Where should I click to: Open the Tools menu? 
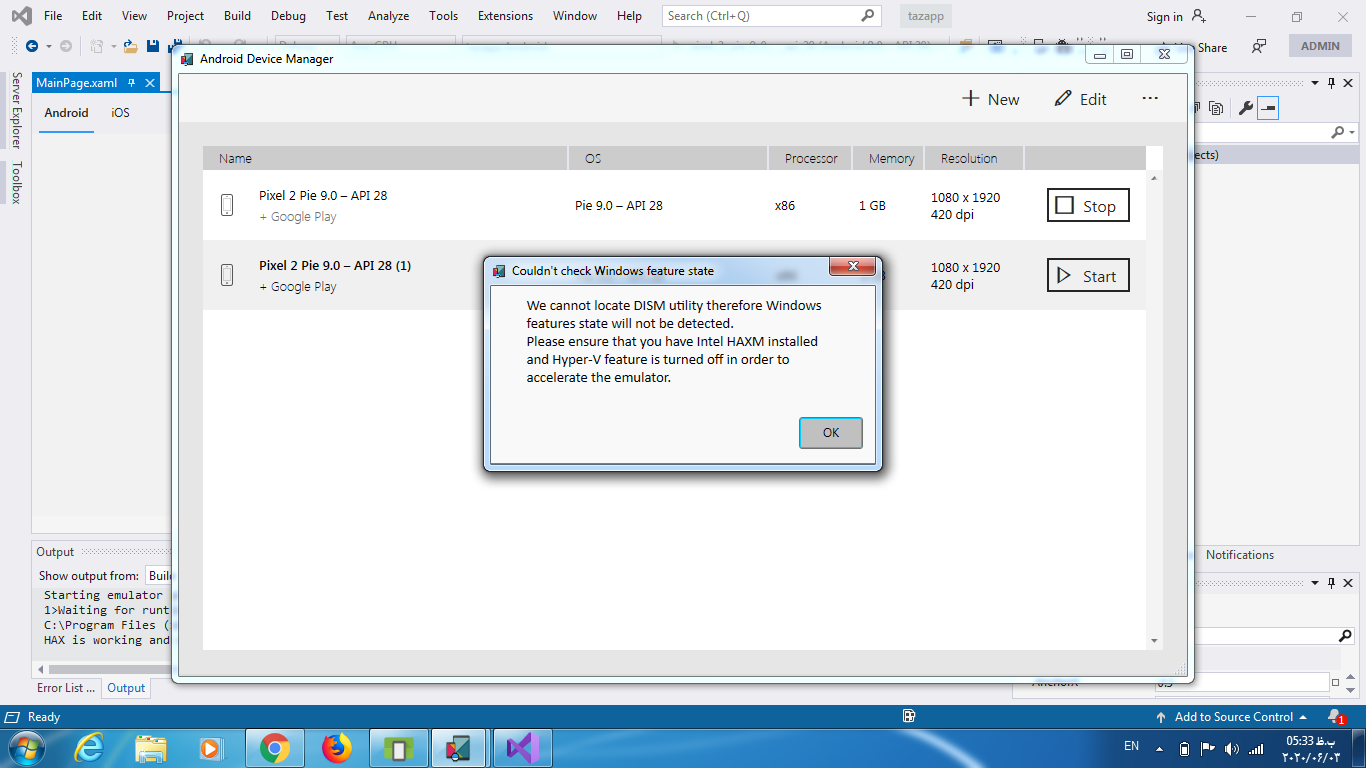tap(443, 16)
